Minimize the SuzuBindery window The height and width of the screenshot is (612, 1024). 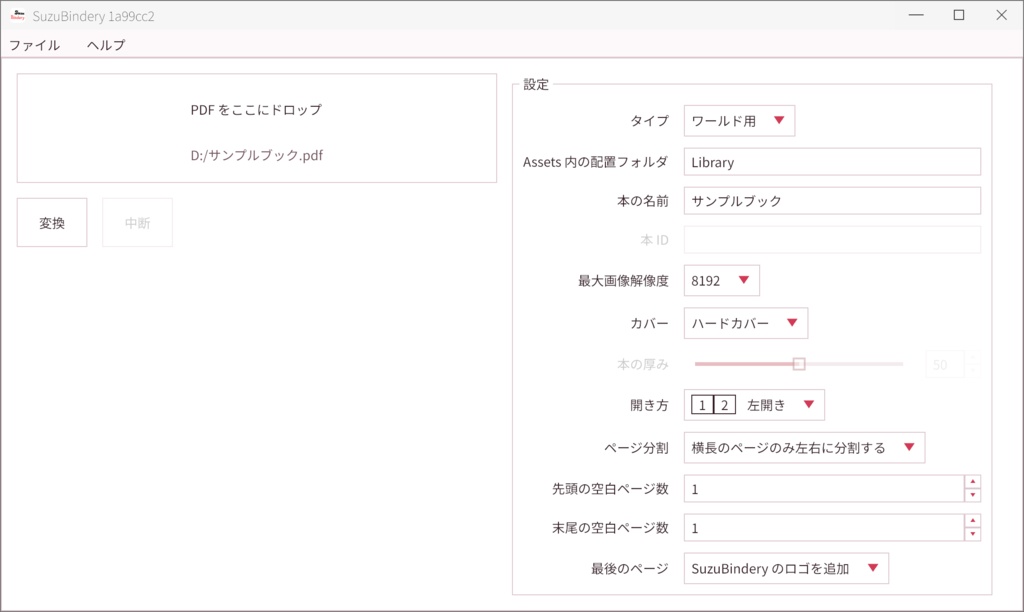click(916, 15)
